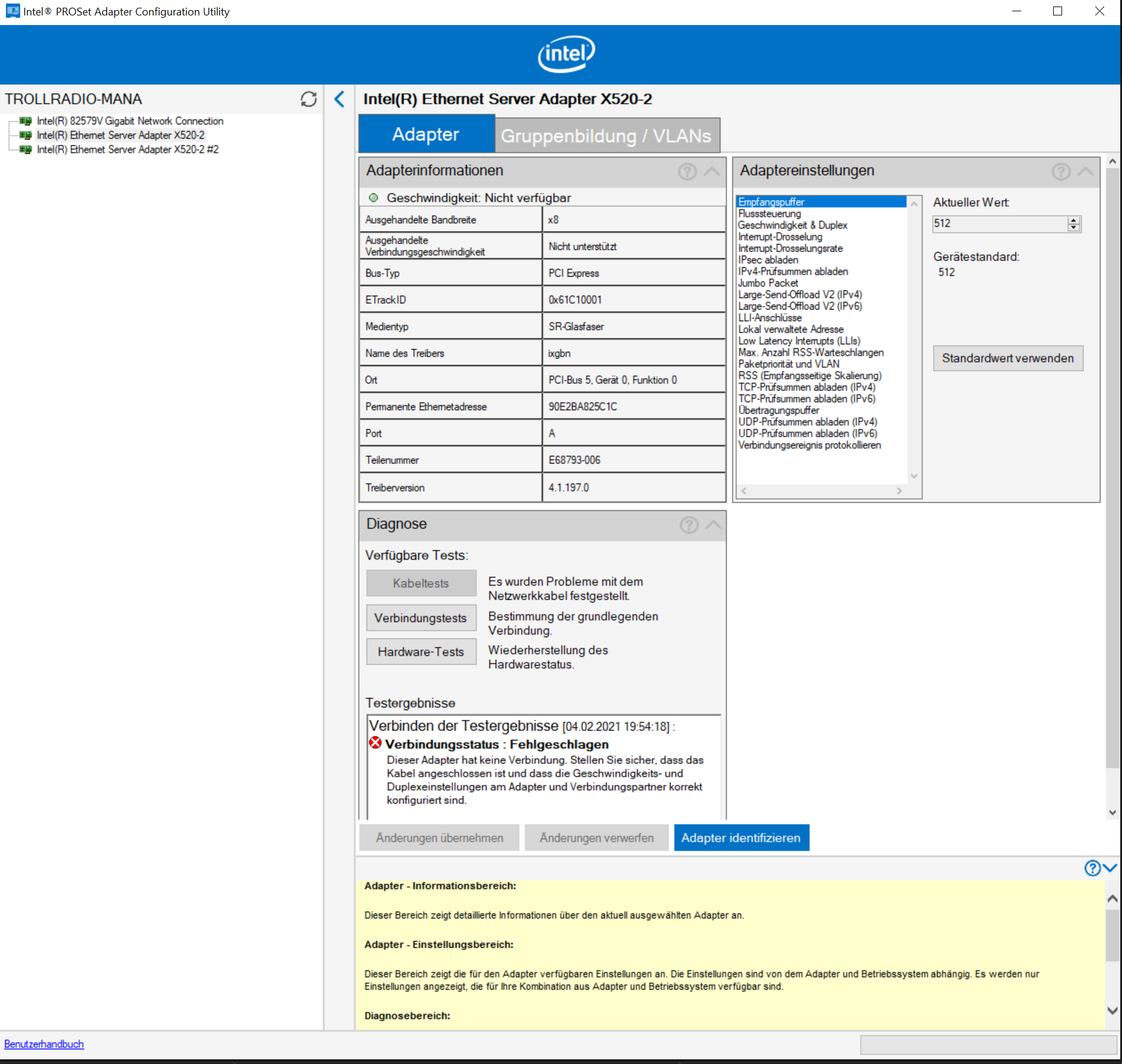1122x1064 pixels.
Task: Select Intel(R) Ethernet Server Adapter X520-2 in tree
Action: (x=120, y=135)
